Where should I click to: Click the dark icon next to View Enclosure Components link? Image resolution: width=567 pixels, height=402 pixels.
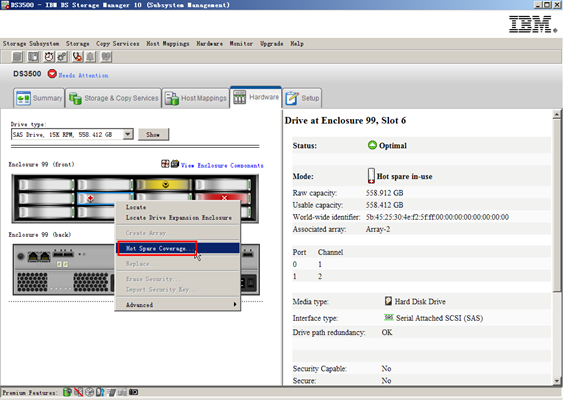pos(175,164)
